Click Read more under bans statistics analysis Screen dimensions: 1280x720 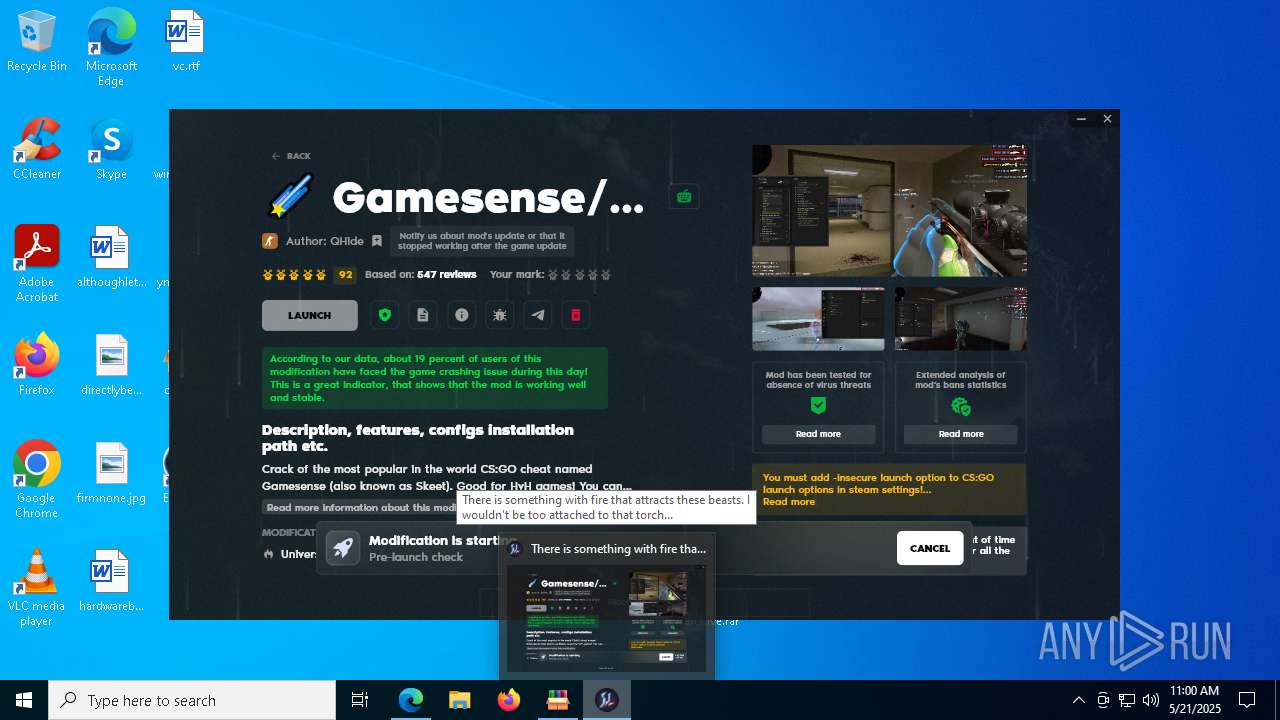click(960, 434)
